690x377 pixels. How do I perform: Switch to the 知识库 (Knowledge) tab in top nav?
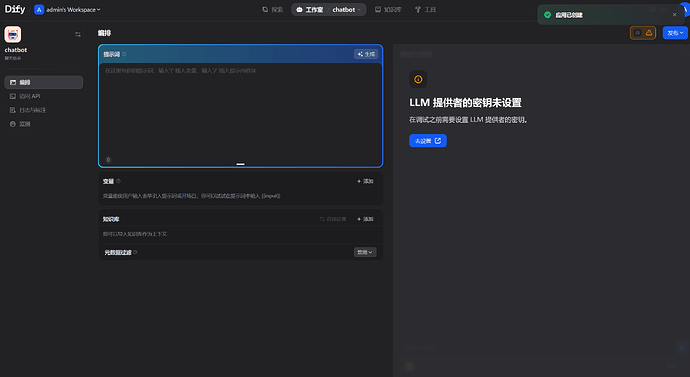coord(388,10)
